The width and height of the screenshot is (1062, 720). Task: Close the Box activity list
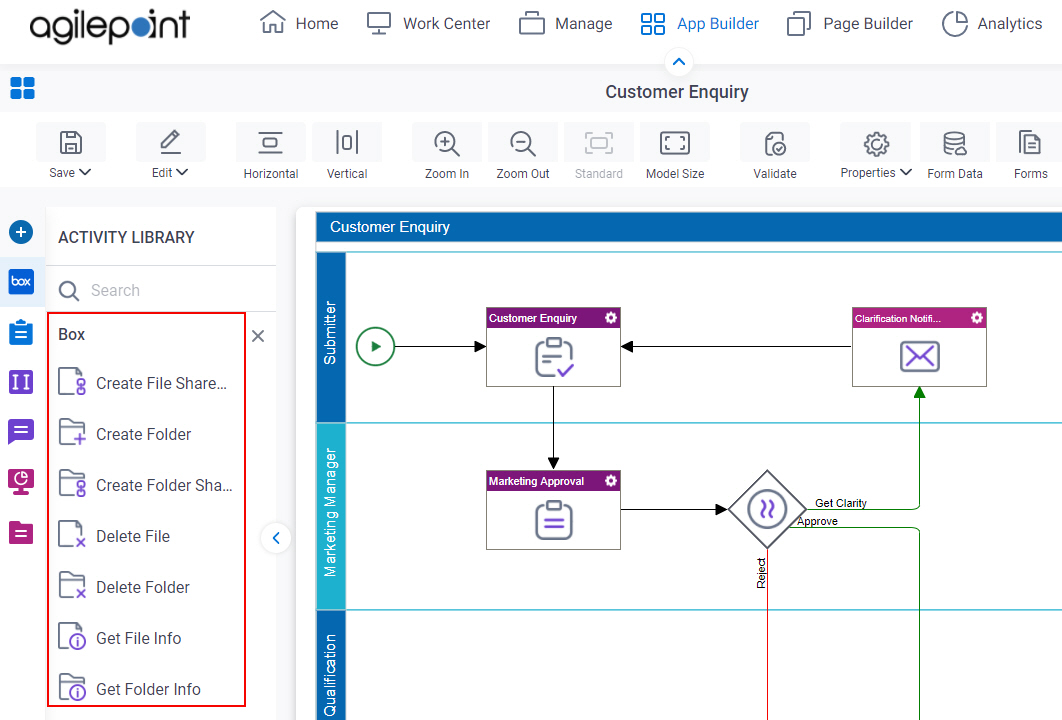tap(258, 336)
